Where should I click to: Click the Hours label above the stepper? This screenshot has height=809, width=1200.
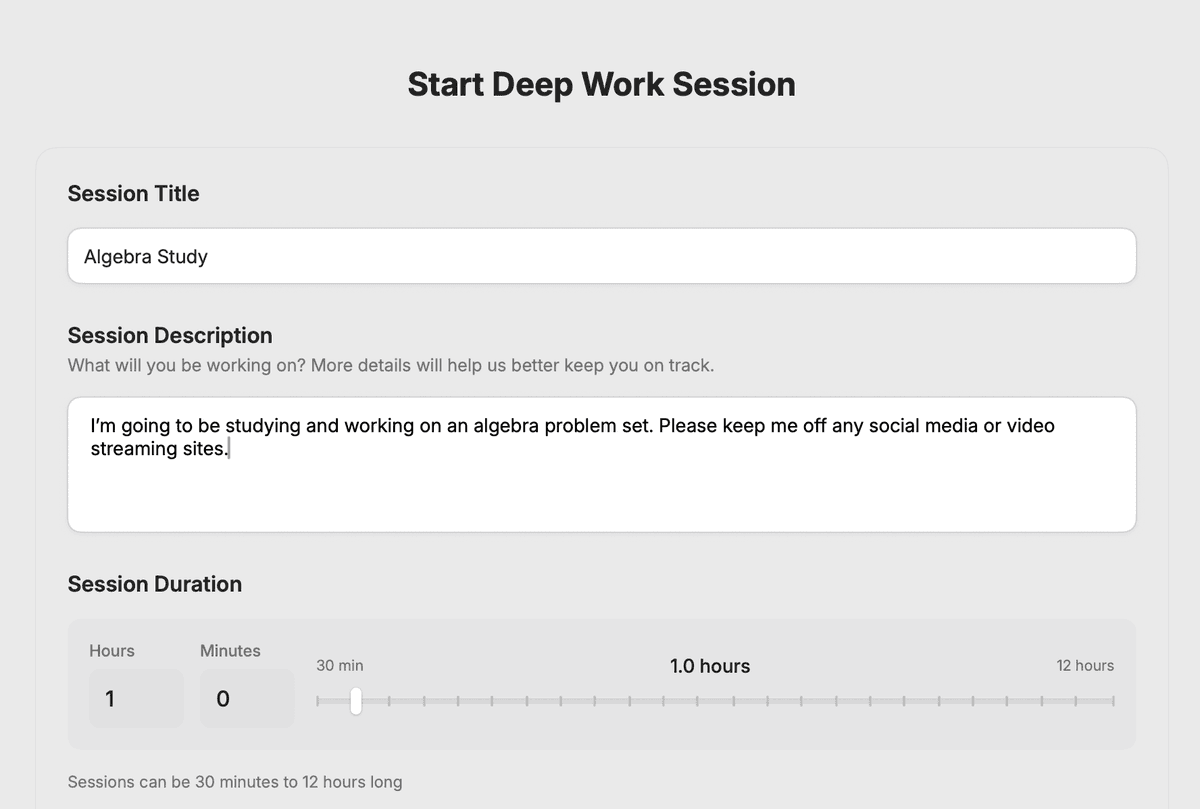pos(111,650)
